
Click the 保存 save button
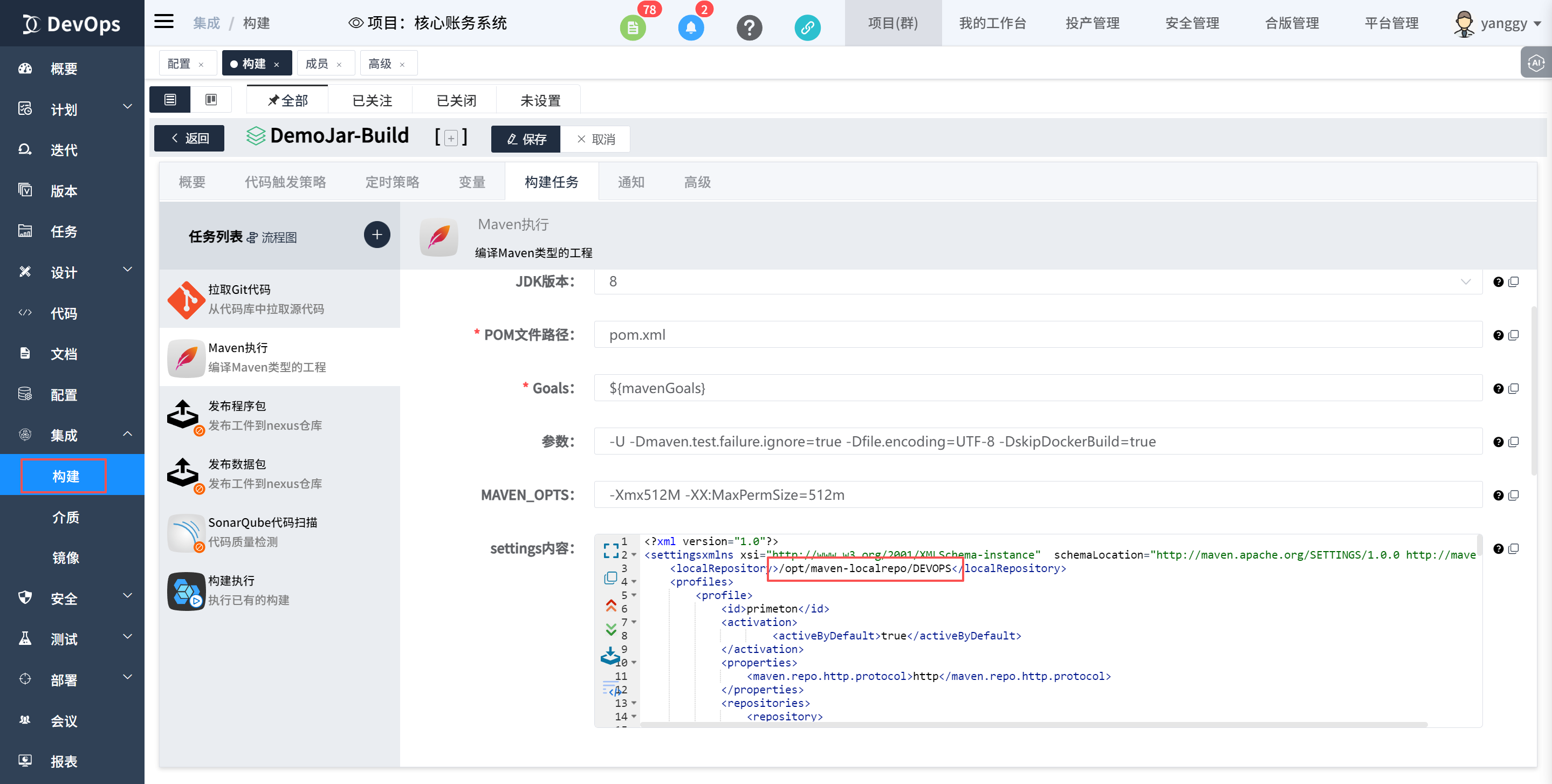click(525, 139)
